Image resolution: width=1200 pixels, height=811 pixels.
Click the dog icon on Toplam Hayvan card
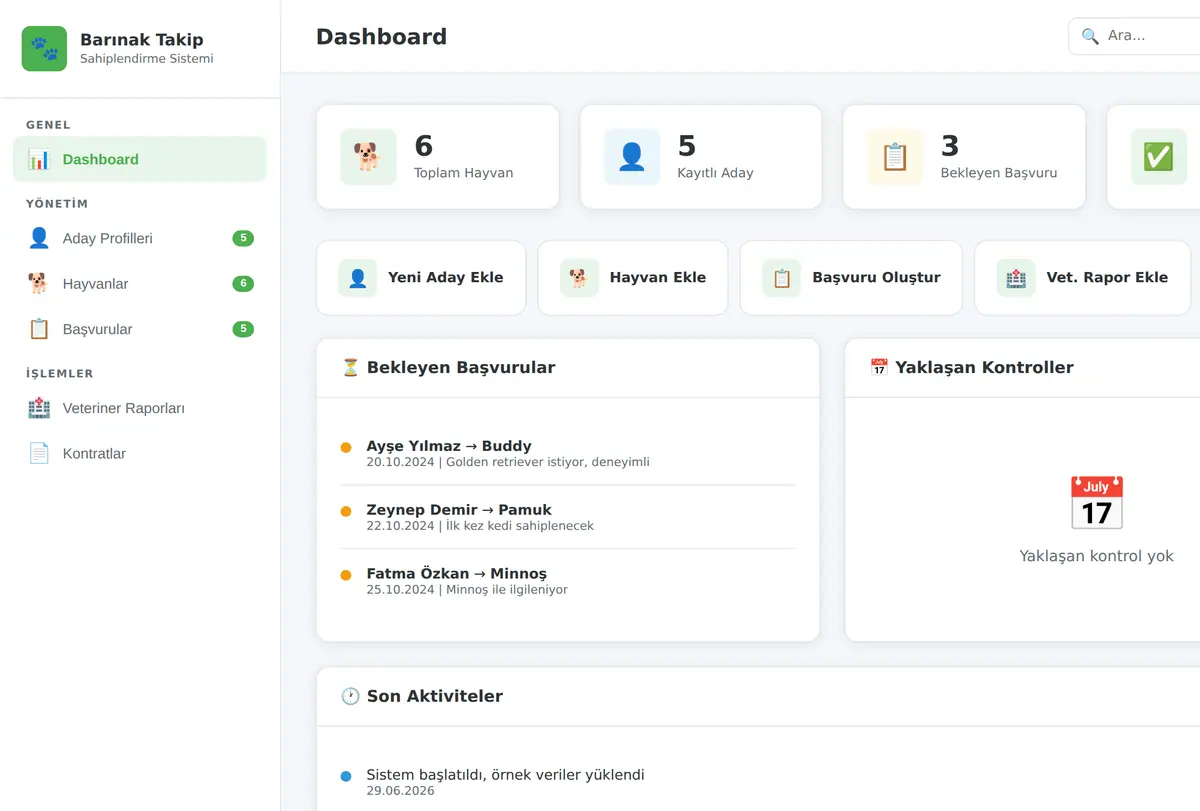coord(368,157)
